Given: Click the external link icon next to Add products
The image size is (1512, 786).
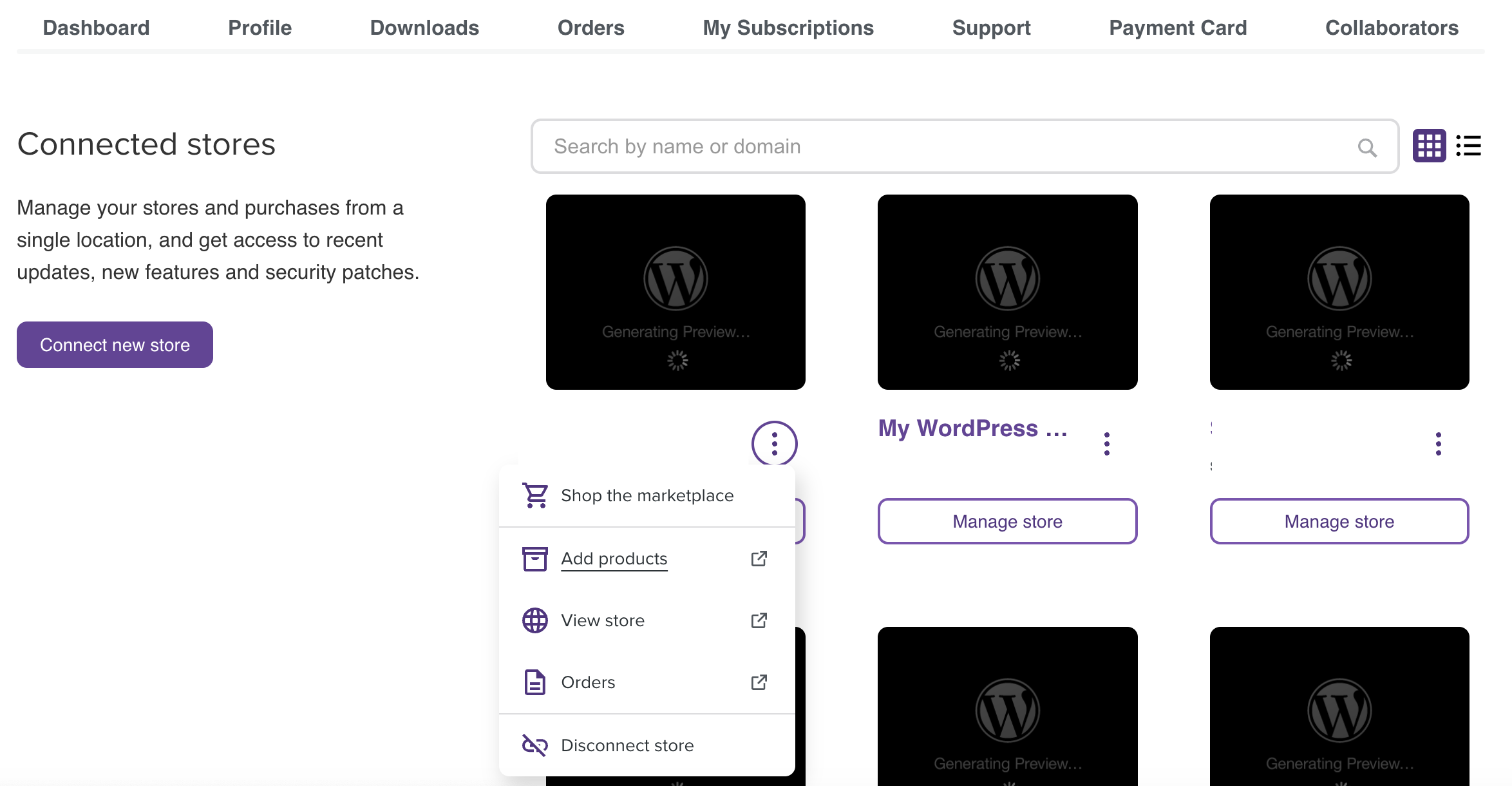Looking at the screenshot, I should [x=759, y=558].
